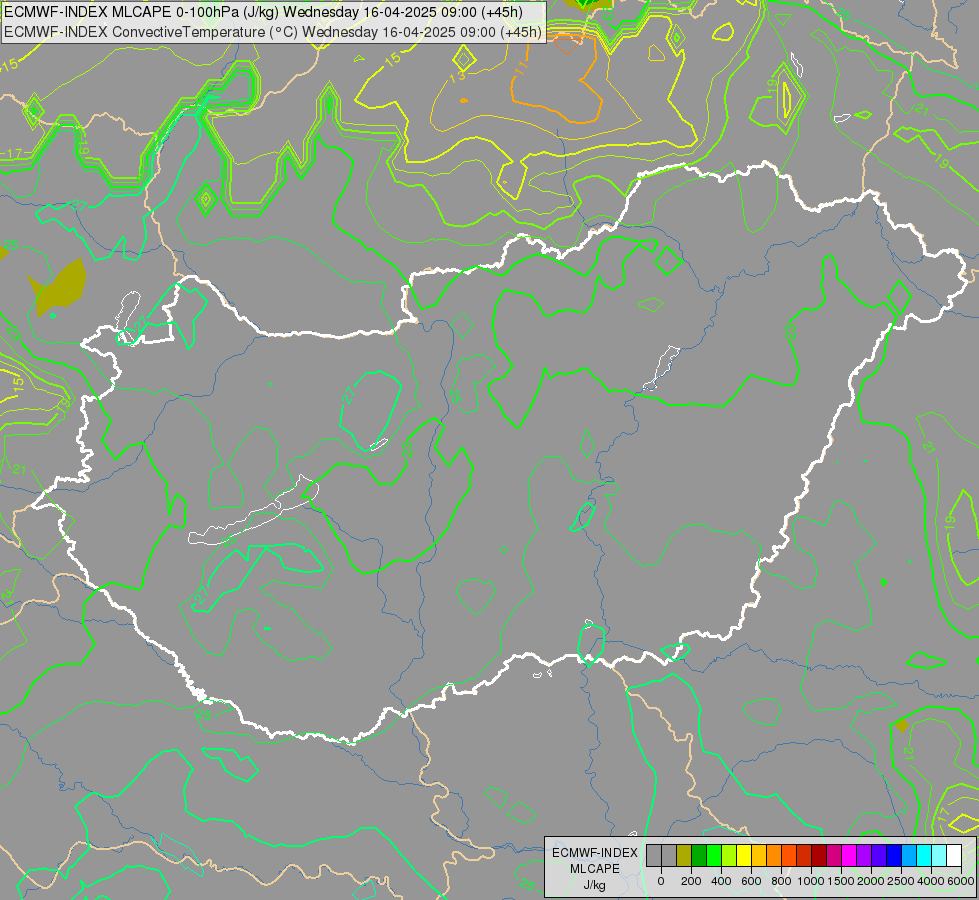Viewport: 979px width, 900px height.
Task: Click the red-orange swatch right of 800
Action: (789, 856)
